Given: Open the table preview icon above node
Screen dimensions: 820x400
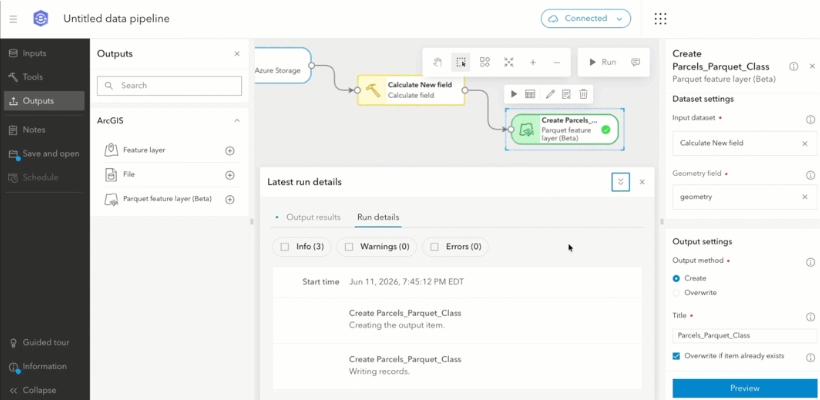Looking at the screenshot, I should pos(530,94).
